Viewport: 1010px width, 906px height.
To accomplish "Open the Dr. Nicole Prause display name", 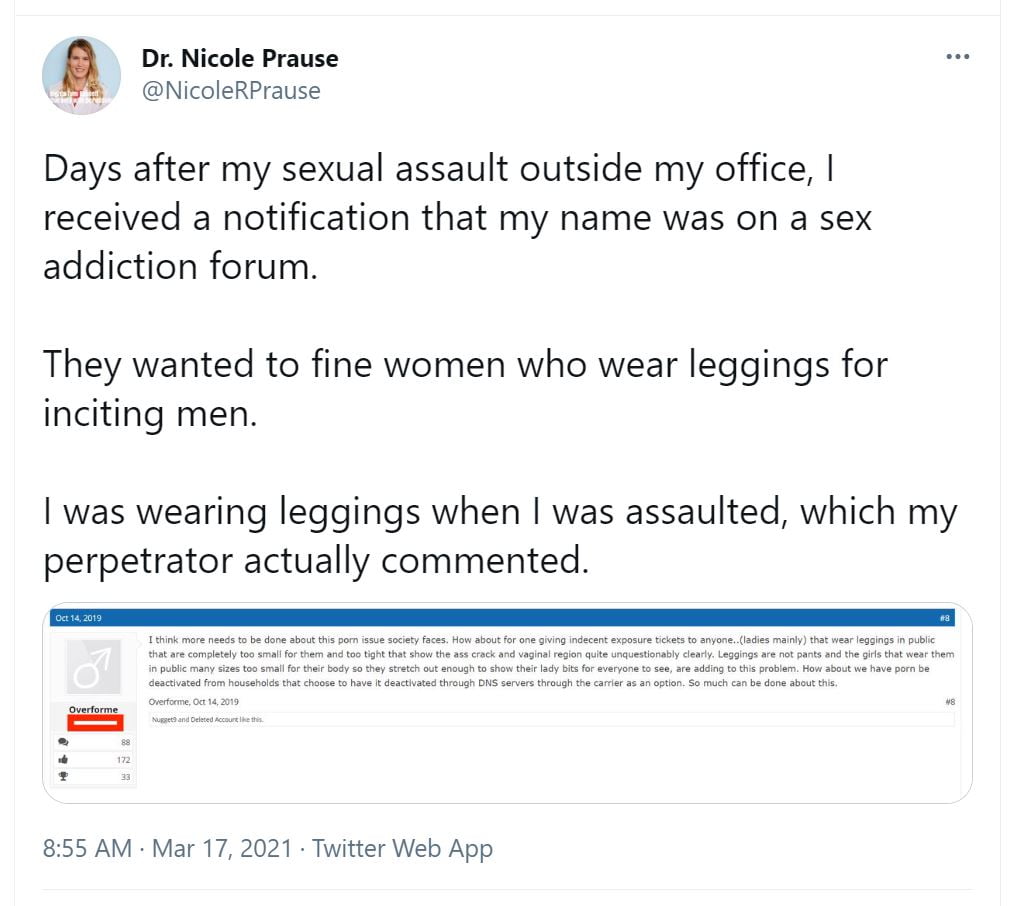I will (240, 59).
